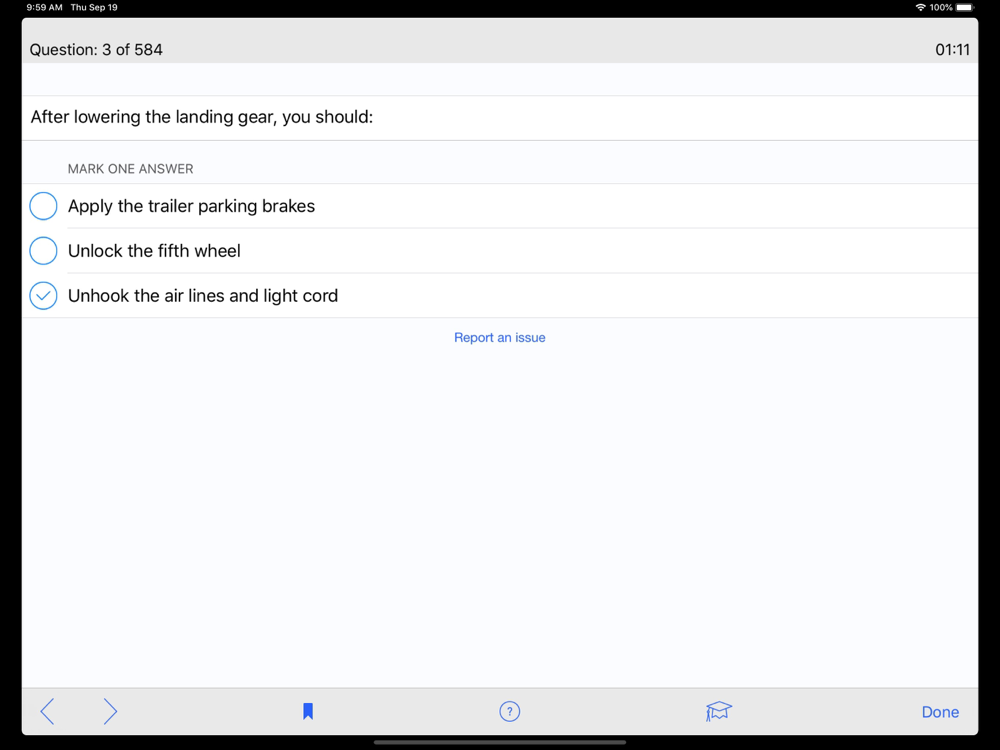1000x750 pixels.
Task: Tap the graduation cap study icon
Action: (719, 711)
